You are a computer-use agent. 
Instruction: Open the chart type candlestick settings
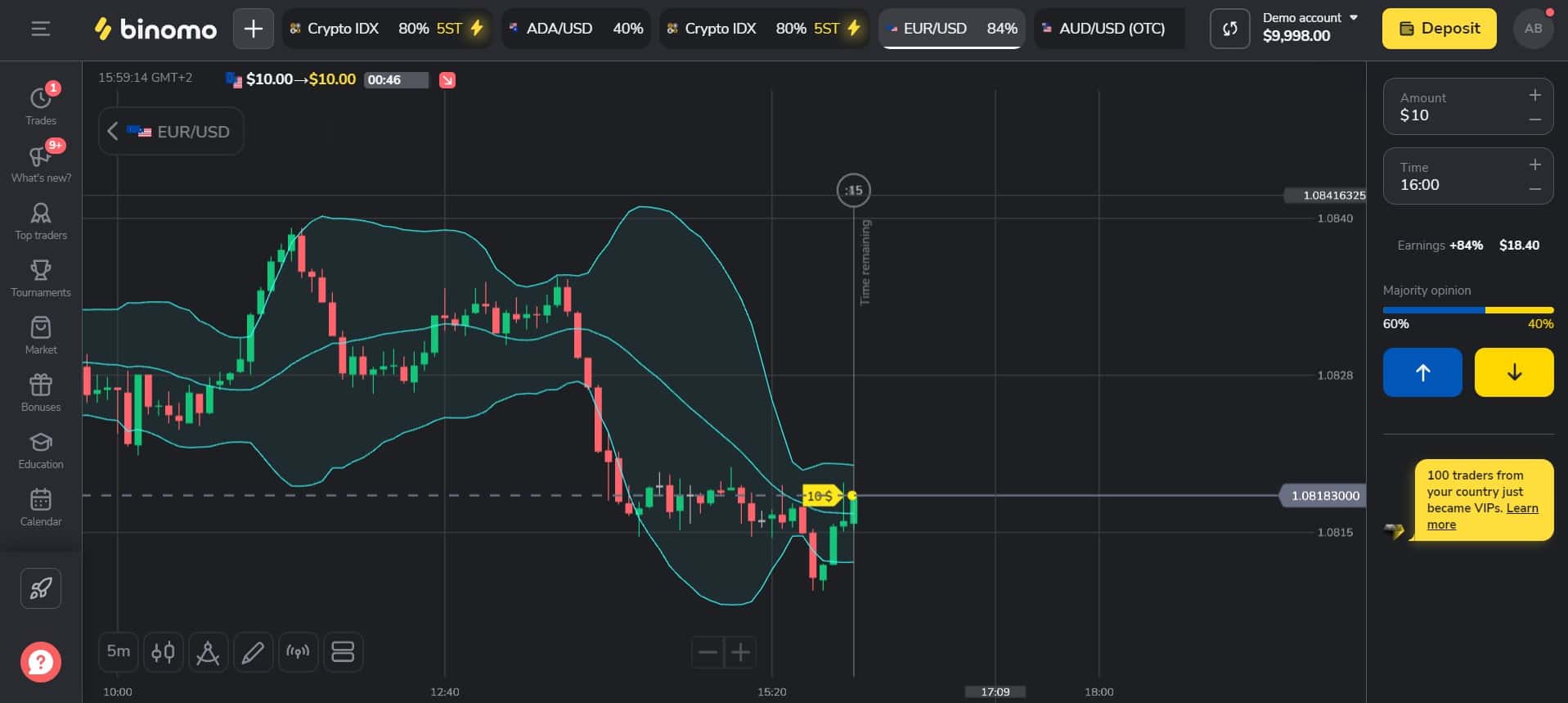pos(163,652)
